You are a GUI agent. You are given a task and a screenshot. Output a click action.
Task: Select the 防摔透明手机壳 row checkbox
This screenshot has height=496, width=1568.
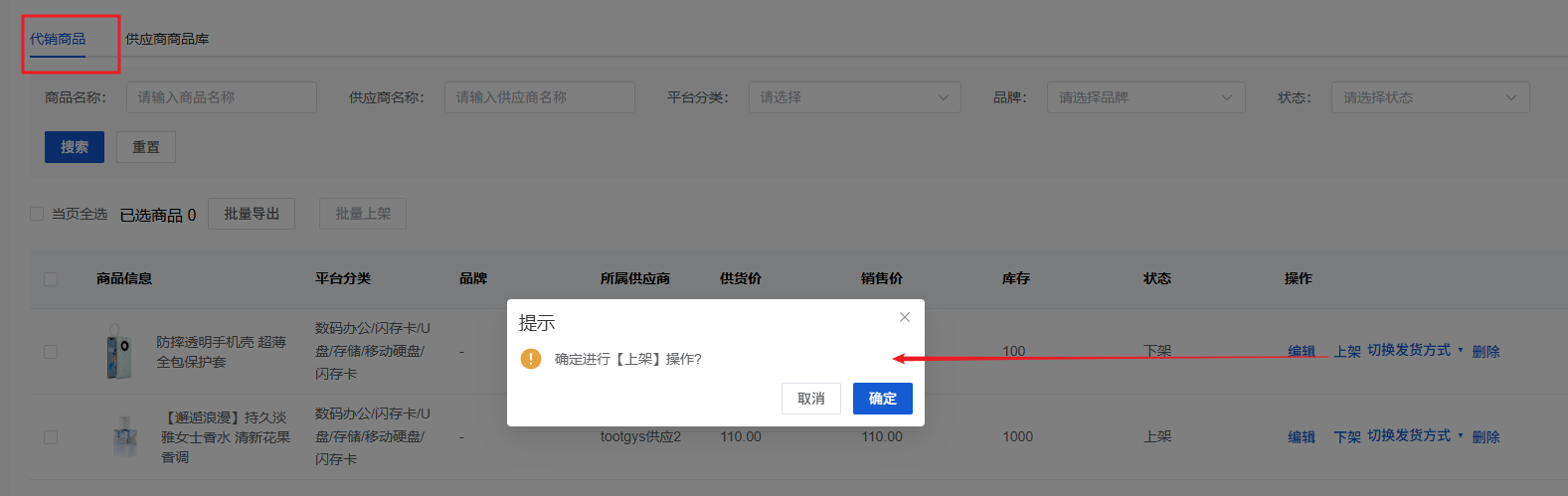51,352
